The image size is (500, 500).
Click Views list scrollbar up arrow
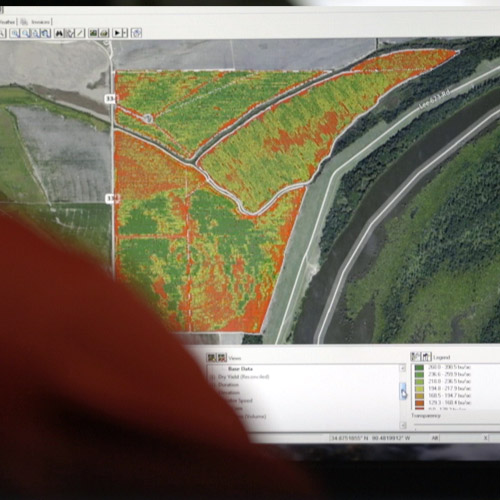[x=403, y=368]
